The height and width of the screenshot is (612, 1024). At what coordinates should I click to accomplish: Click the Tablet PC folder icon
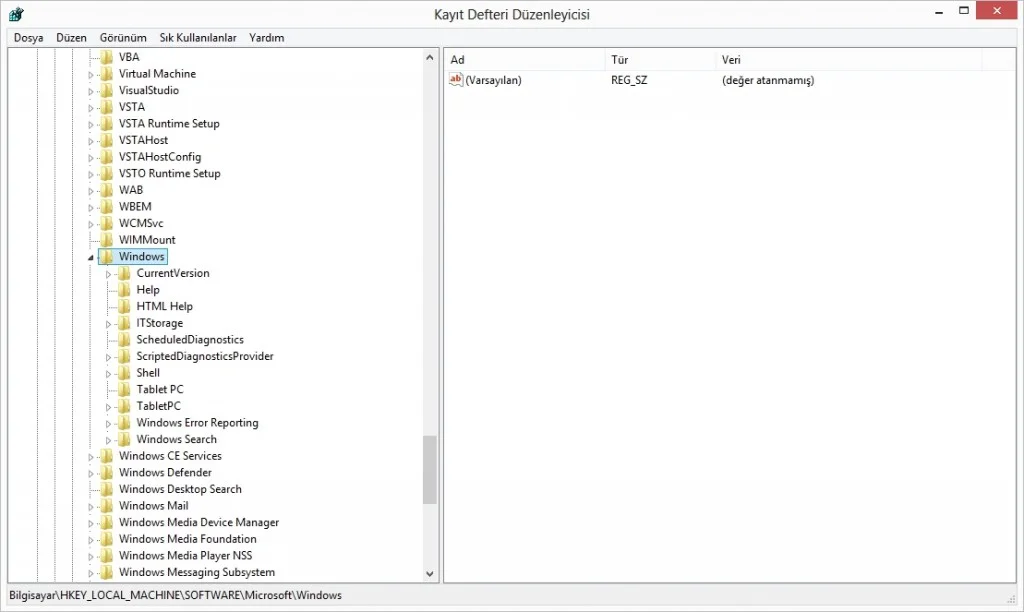[x=124, y=389]
